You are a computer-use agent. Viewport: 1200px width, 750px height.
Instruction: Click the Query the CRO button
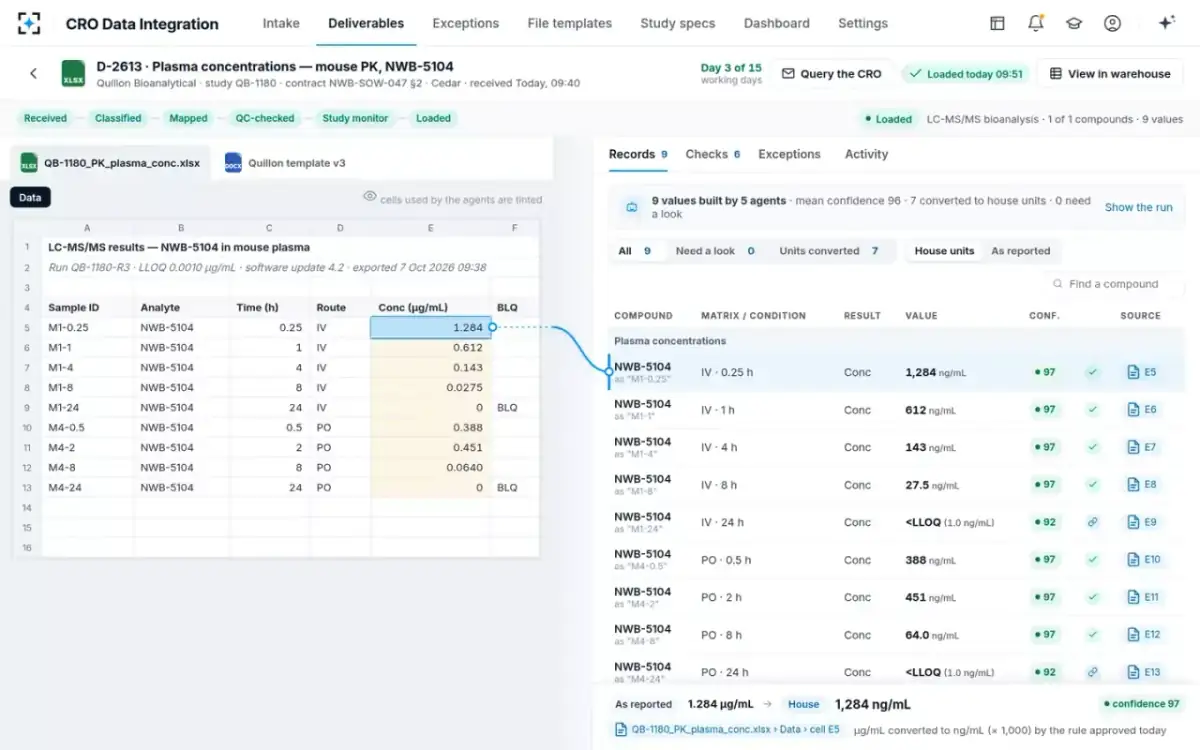point(831,74)
